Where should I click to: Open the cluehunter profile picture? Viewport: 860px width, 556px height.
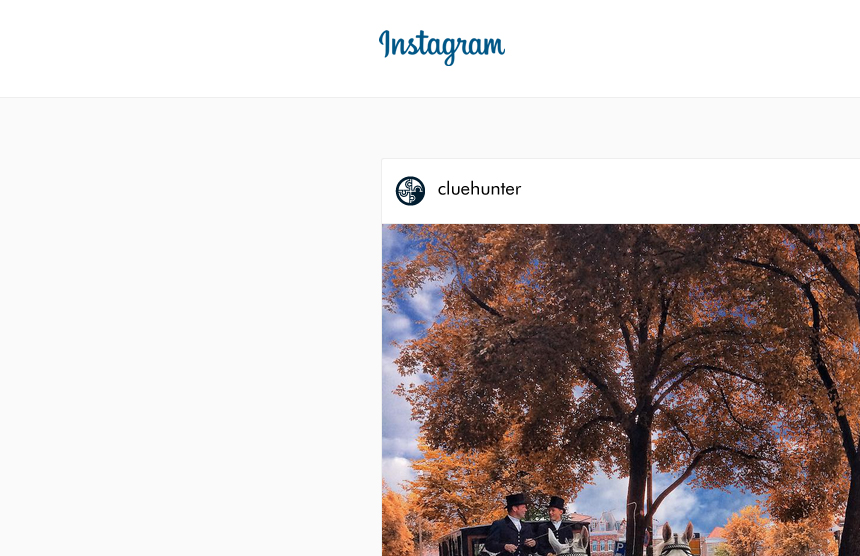[410, 191]
